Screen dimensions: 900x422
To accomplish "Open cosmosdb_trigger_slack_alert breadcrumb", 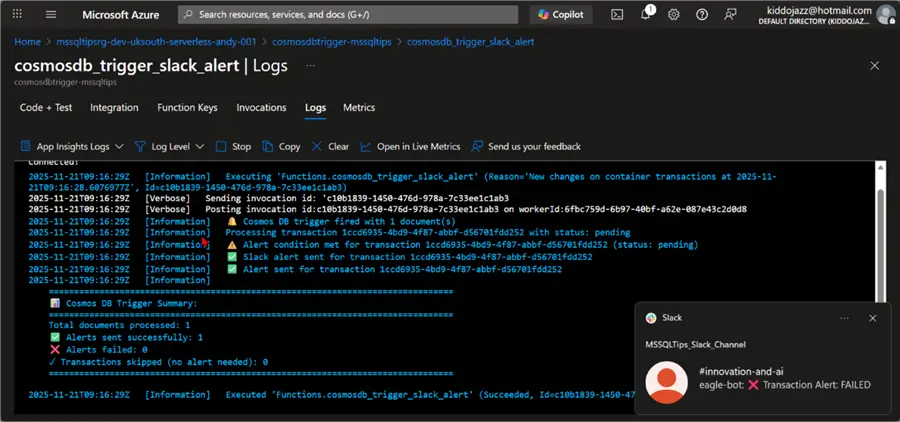I will point(471,42).
